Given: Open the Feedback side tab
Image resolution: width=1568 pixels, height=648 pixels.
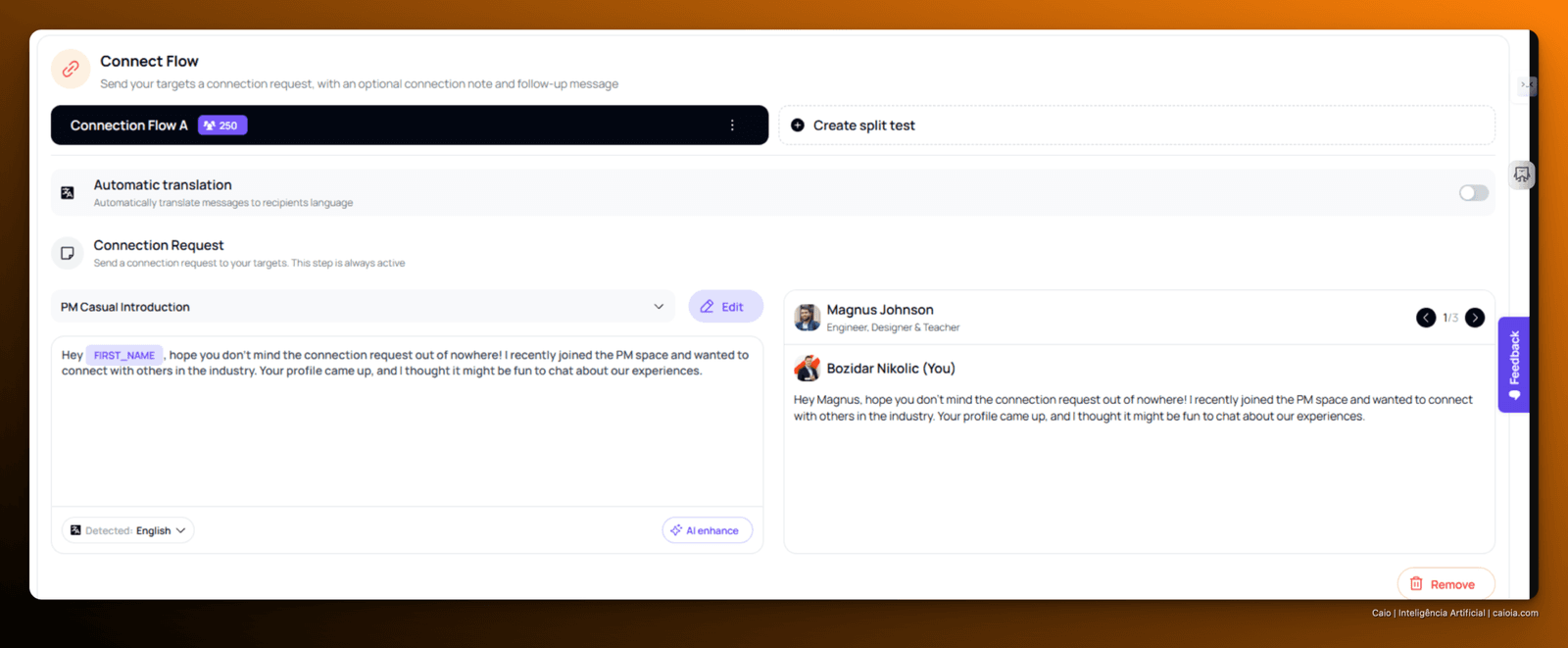Looking at the screenshot, I should pos(1514,365).
